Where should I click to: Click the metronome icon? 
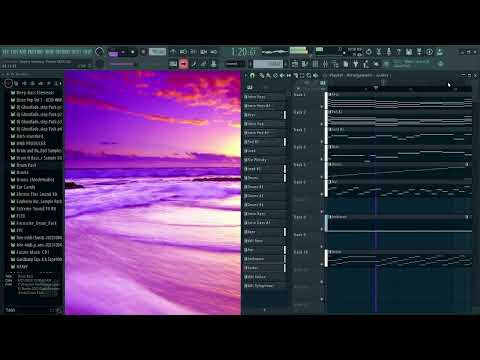pyautogui.click(x=173, y=52)
